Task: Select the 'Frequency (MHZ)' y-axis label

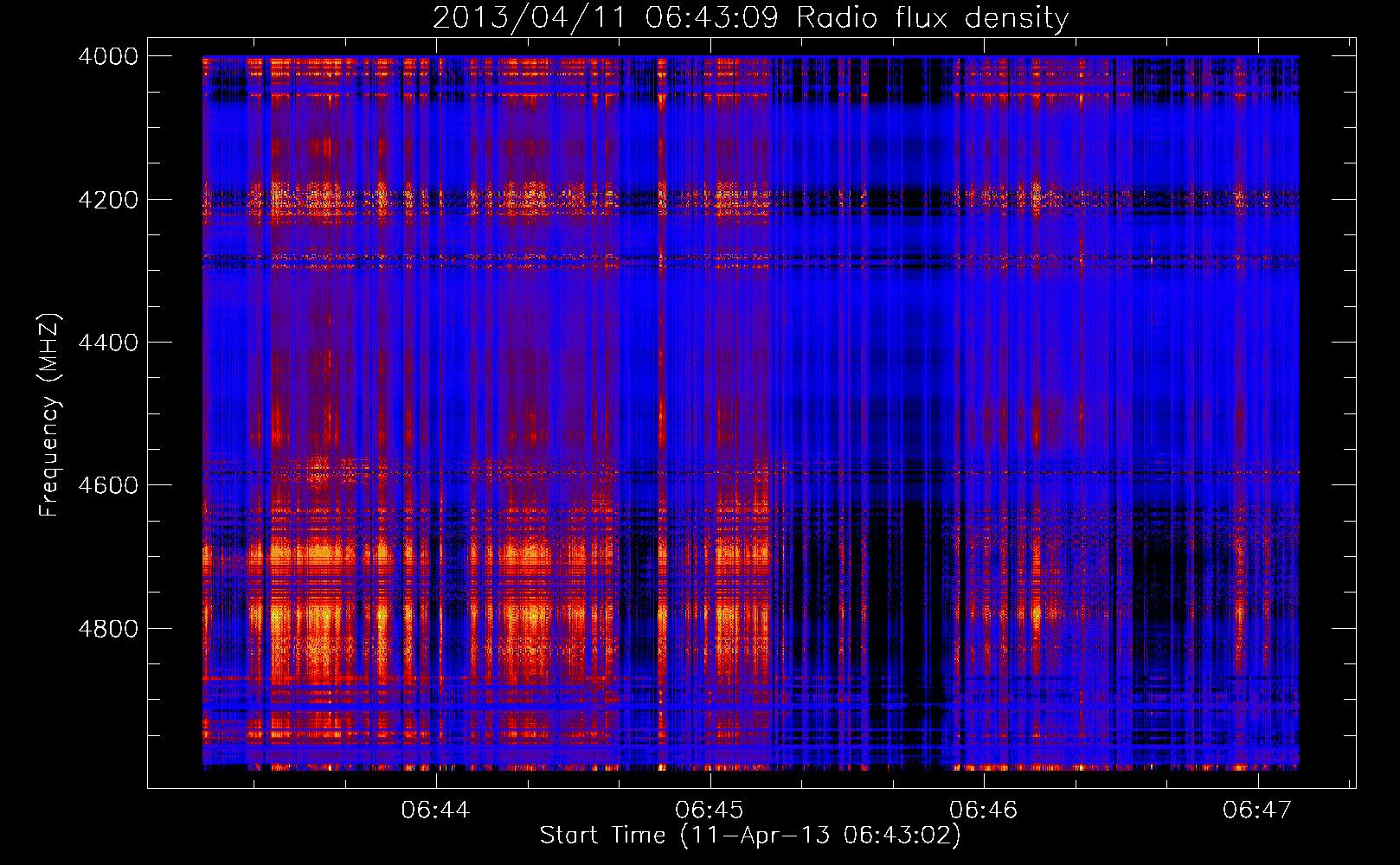Action: (x=50, y=415)
